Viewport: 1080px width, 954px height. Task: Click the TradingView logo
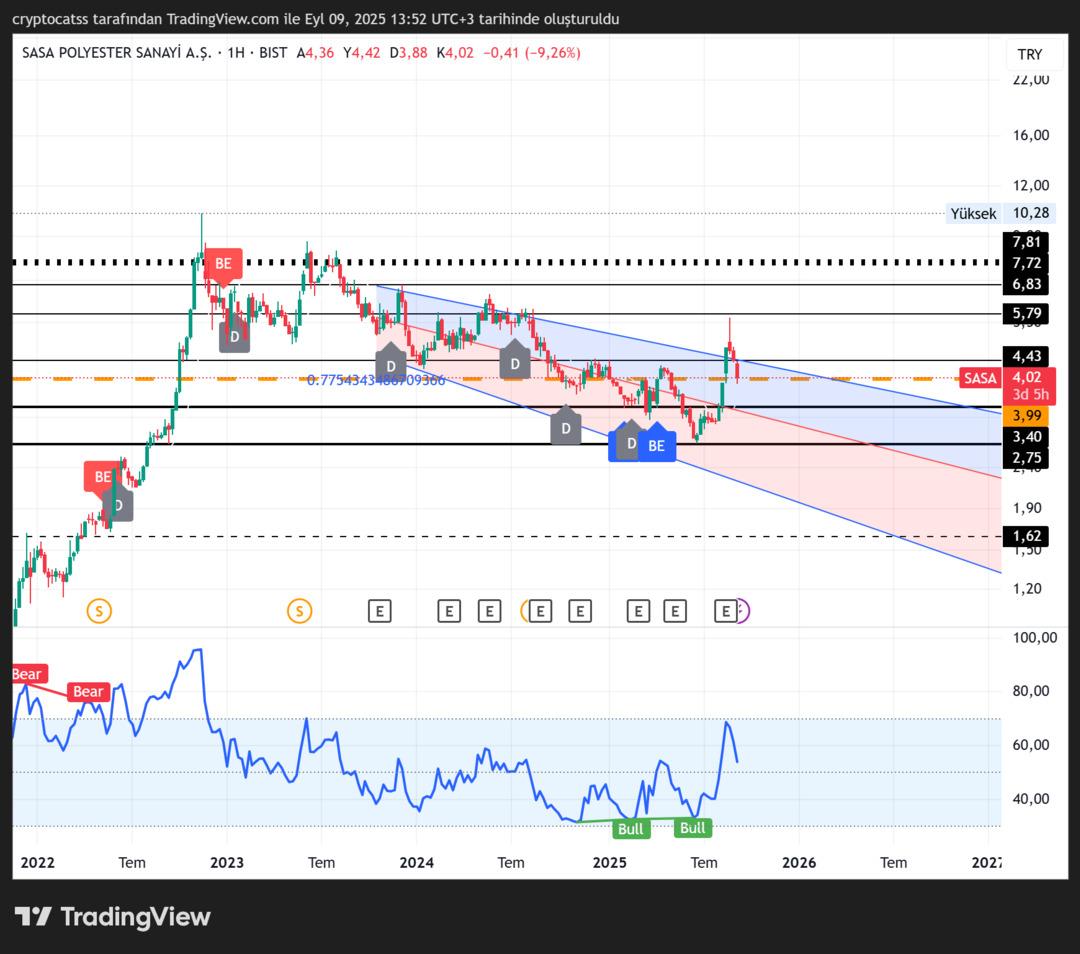[x=112, y=917]
